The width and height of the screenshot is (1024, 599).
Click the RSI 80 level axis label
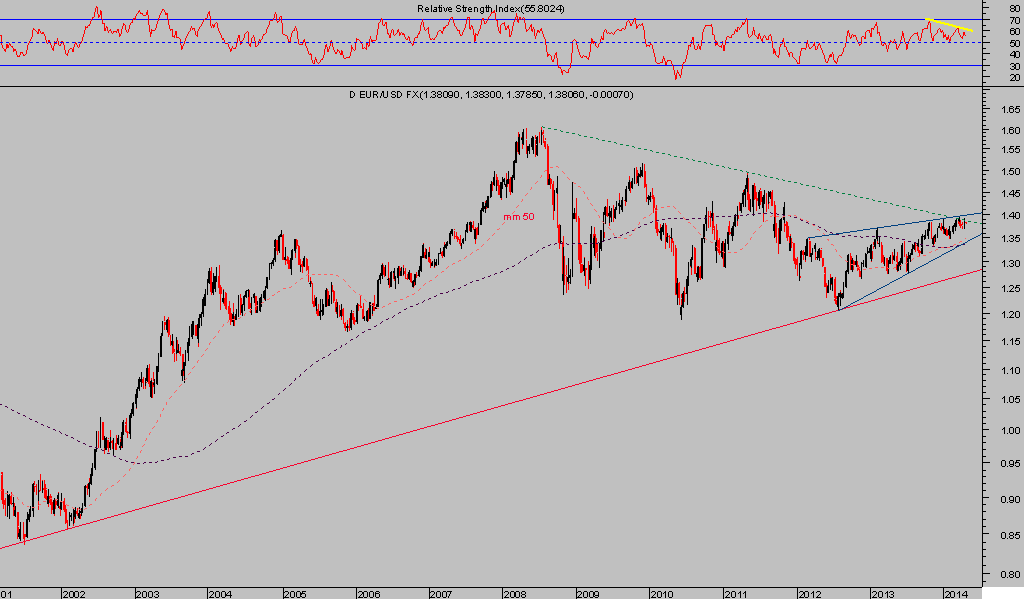[x=1014, y=7]
